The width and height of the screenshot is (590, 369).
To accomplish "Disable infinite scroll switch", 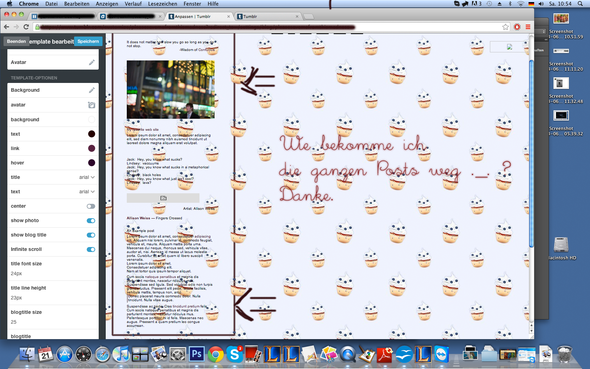I will (91, 249).
